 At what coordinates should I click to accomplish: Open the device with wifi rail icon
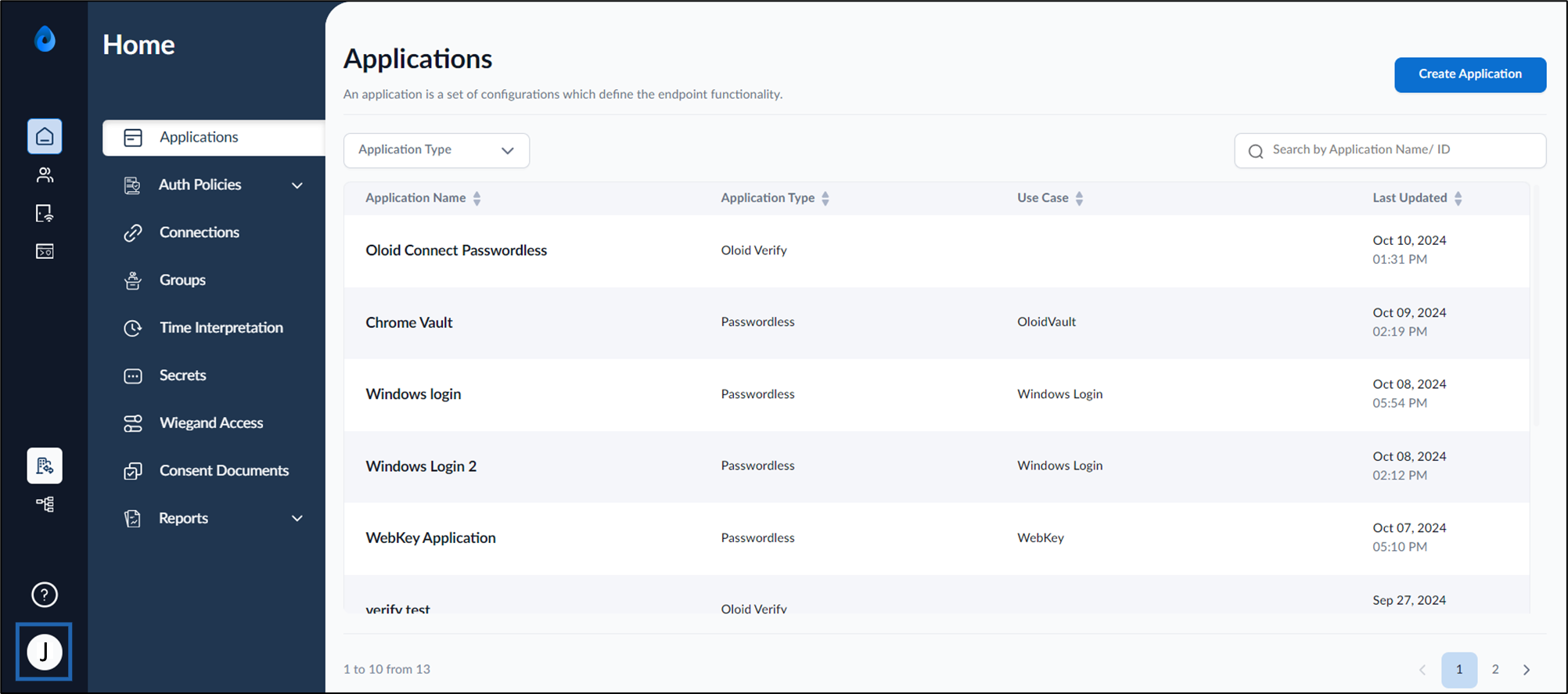coord(45,213)
